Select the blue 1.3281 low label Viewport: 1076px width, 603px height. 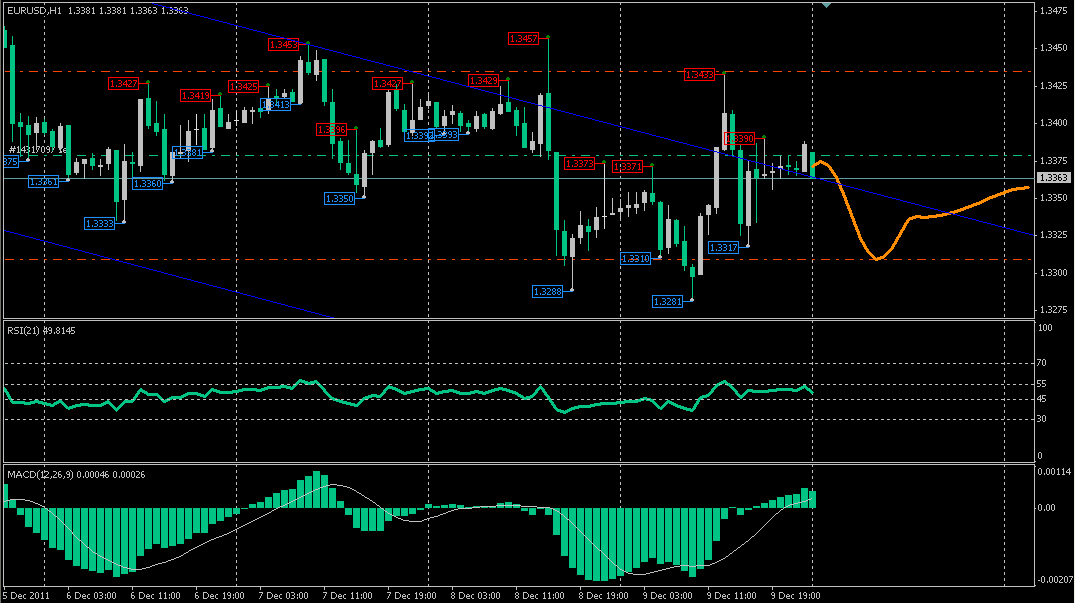coord(668,302)
